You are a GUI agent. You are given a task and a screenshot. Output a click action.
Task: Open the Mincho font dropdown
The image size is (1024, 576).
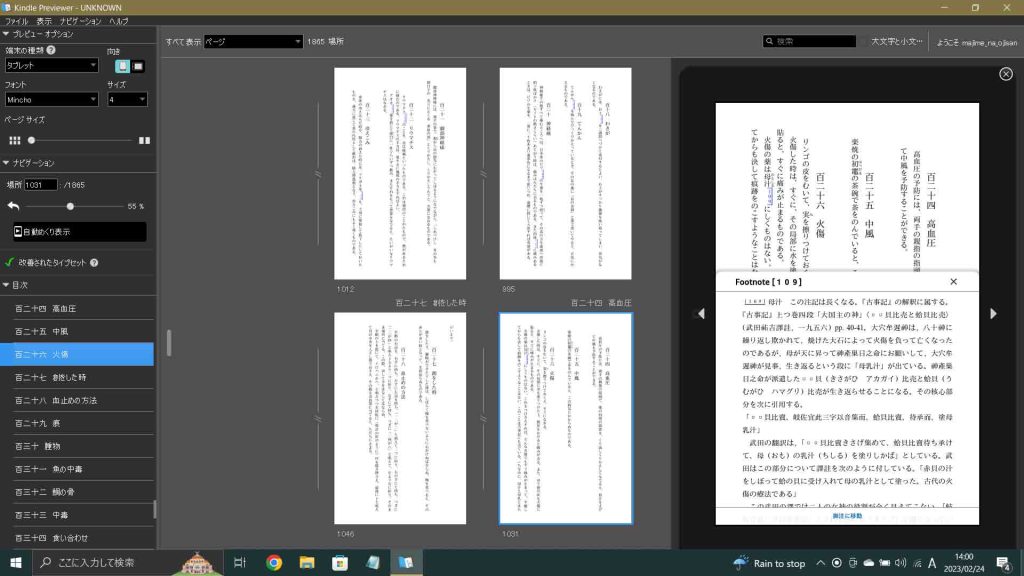(52, 99)
